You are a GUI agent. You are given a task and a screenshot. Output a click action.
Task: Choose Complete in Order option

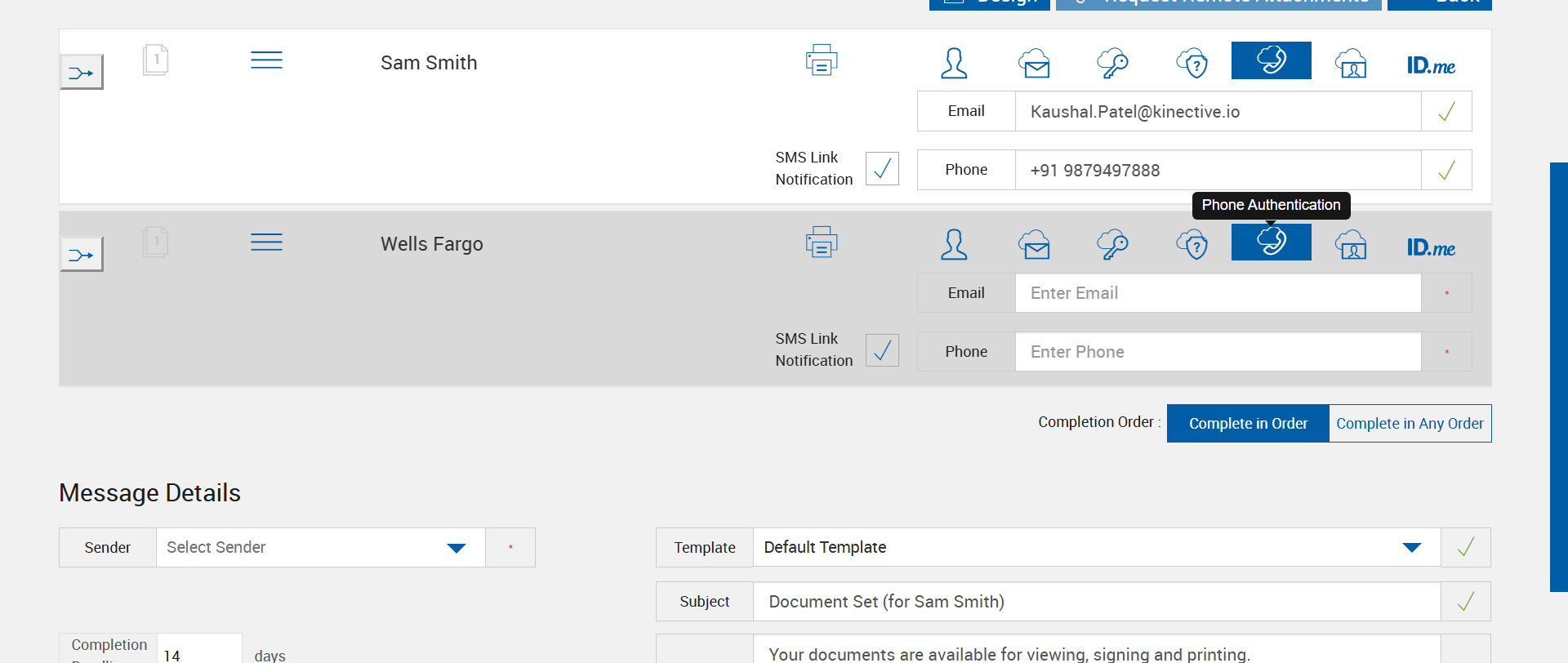[x=1248, y=424]
